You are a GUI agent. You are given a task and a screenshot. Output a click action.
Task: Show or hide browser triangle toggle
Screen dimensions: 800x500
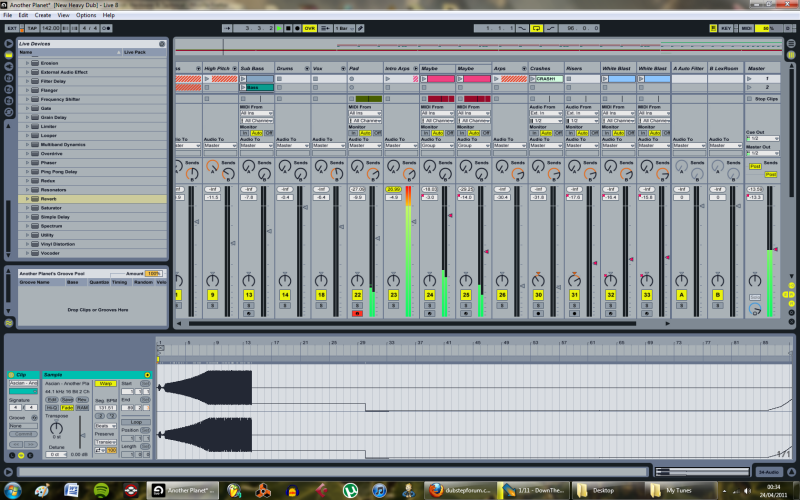(x=9, y=43)
